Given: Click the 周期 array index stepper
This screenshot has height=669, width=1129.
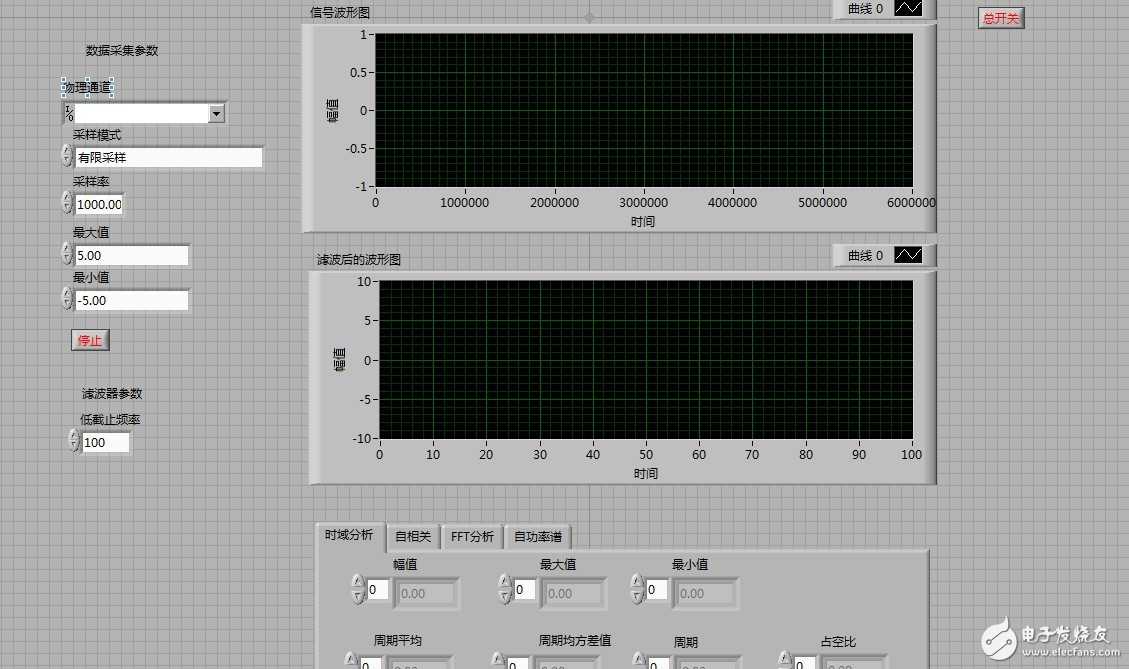Looking at the screenshot, I should (x=639, y=660).
